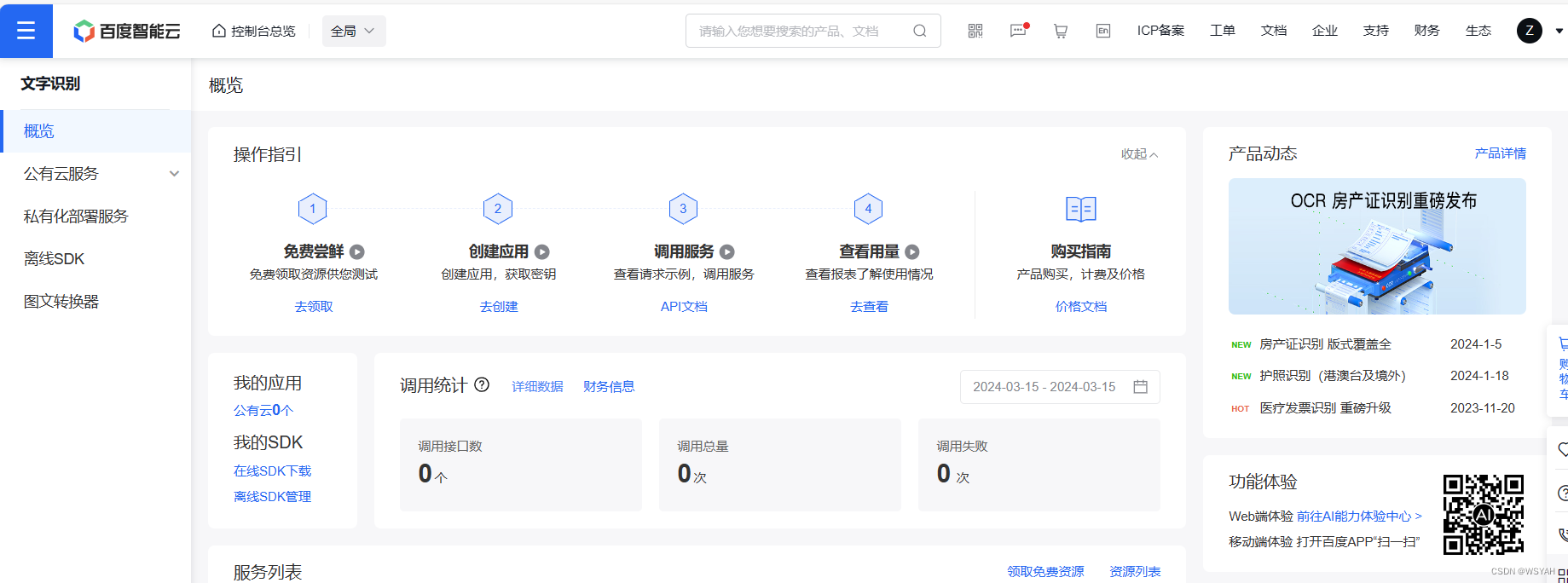Click the 去创建 link
Viewport: 1568px width, 583px height.
coord(499,307)
